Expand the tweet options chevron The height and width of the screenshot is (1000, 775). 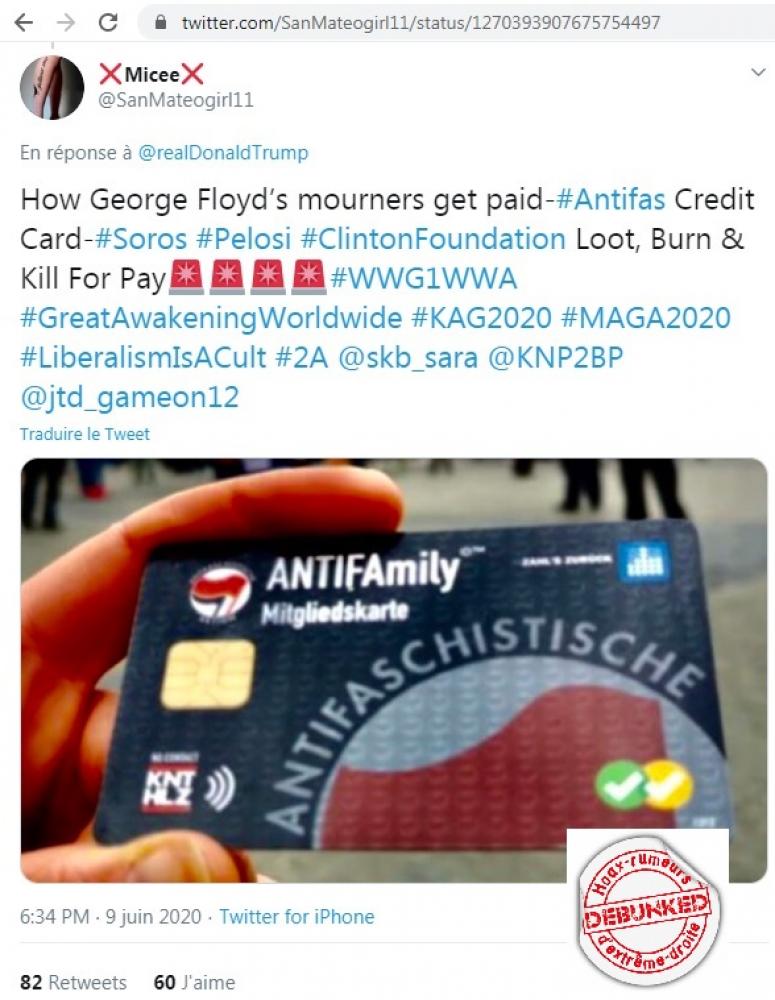click(x=758, y=72)
